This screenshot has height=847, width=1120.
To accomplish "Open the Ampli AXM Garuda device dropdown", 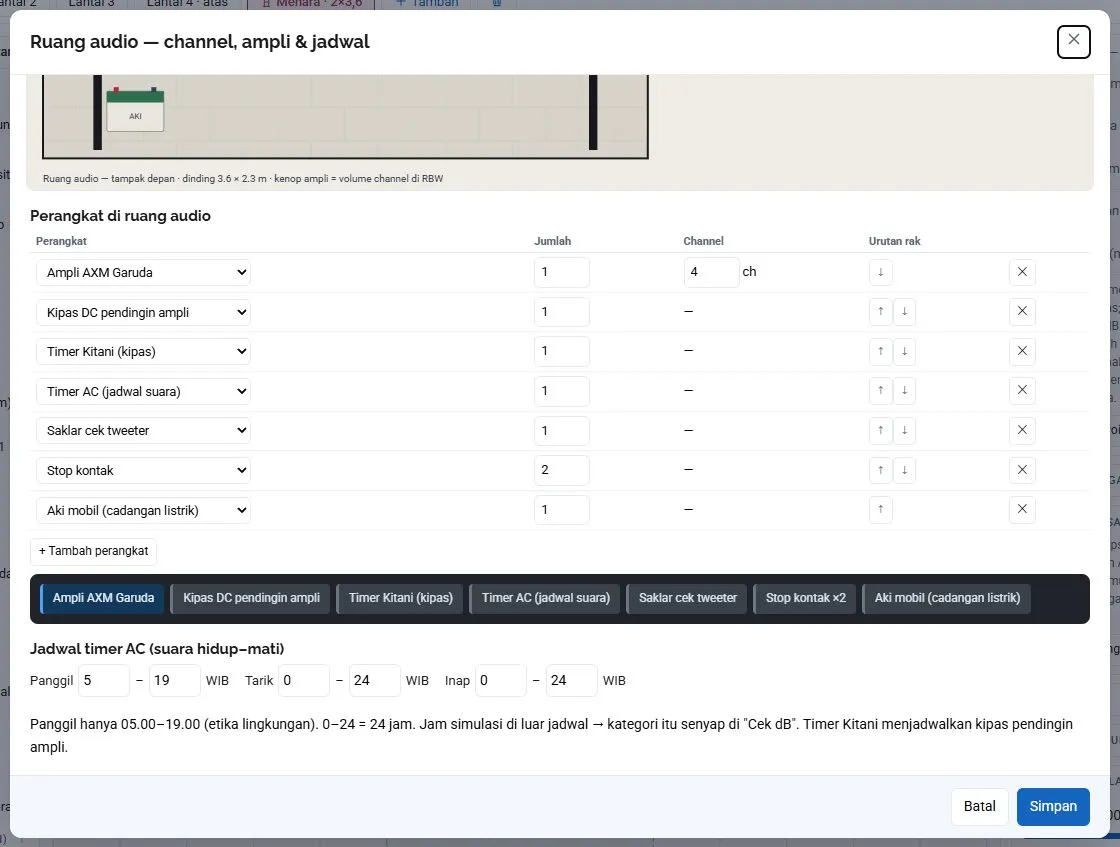I will [x=144, y=272].
